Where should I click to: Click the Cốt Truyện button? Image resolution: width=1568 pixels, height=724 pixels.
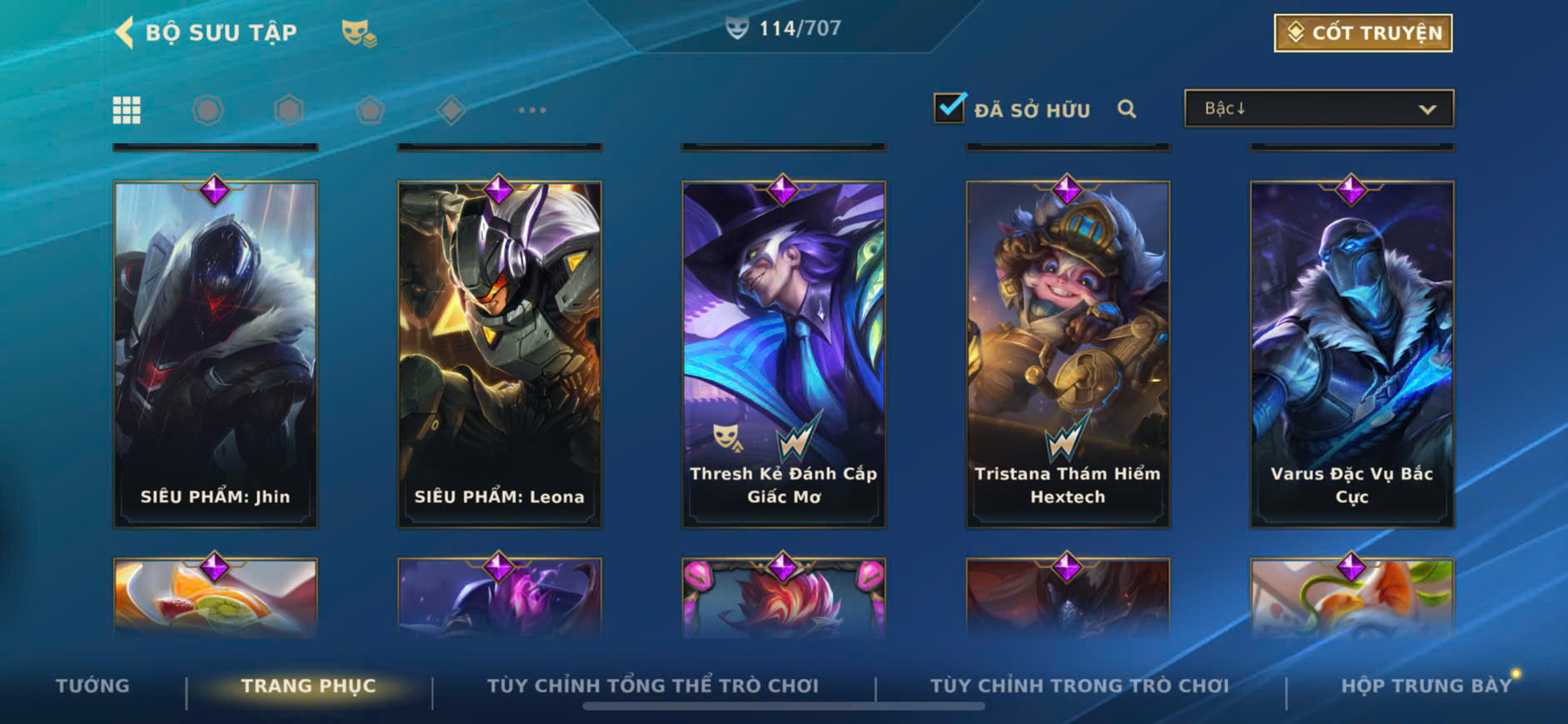pos(1363,33)
